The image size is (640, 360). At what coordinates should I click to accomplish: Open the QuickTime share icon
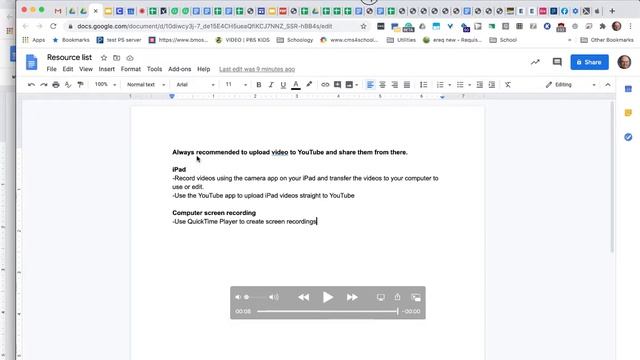[398, 297]
